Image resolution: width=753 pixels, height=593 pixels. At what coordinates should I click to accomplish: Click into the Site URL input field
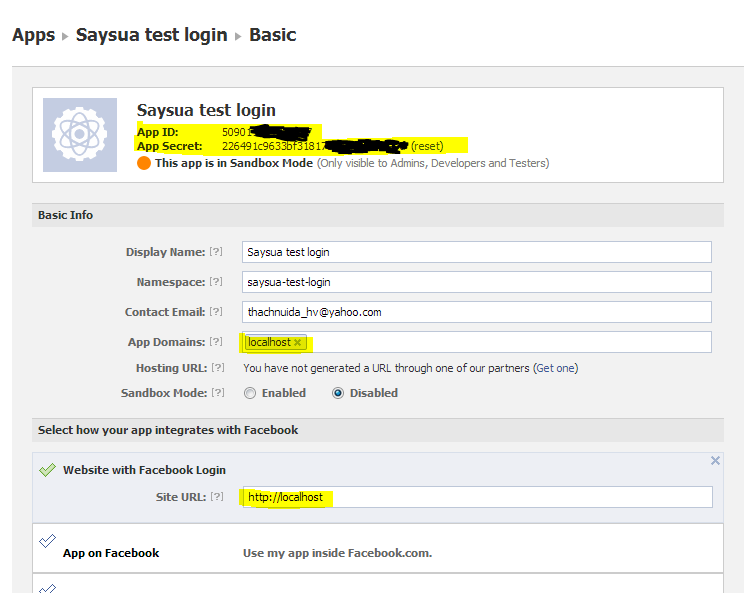coord(476,497)
